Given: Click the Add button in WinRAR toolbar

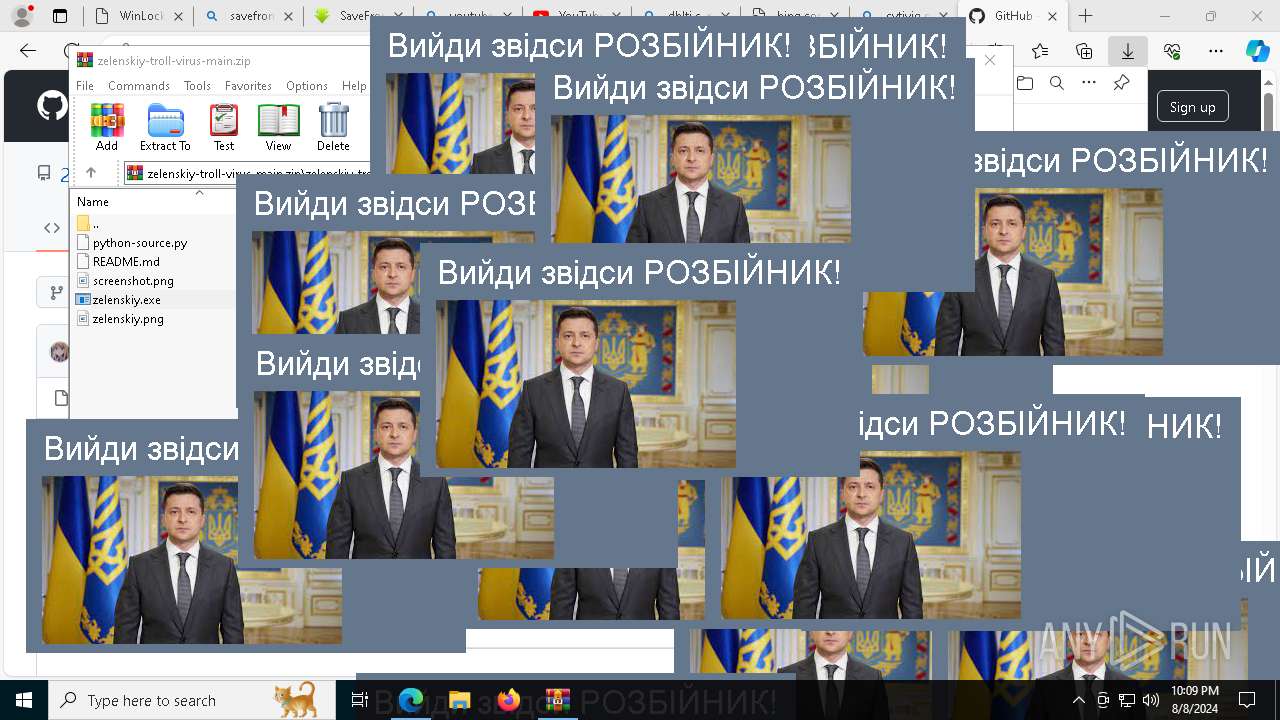Looking at the screenshot, I should tap(107, 127).
